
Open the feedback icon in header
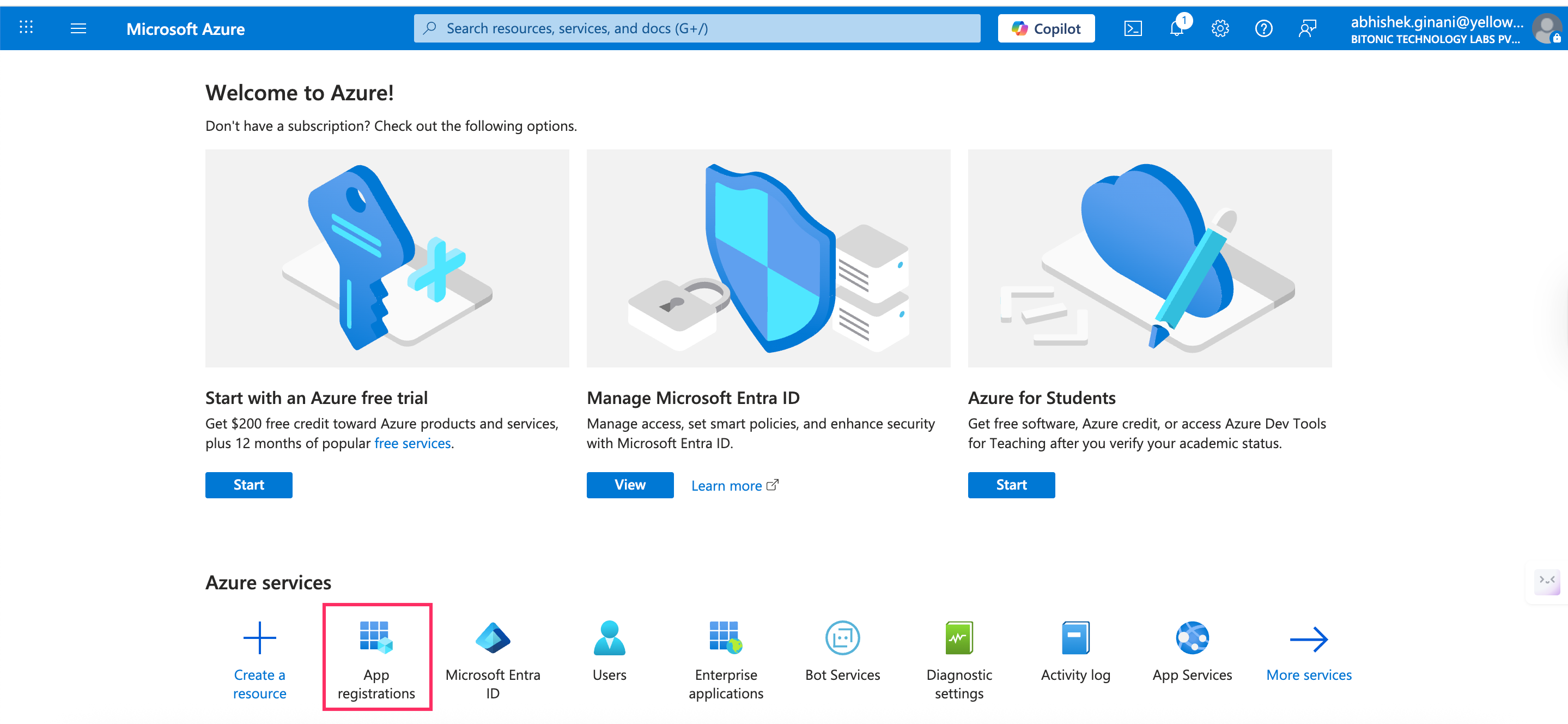coord(1307,28)
